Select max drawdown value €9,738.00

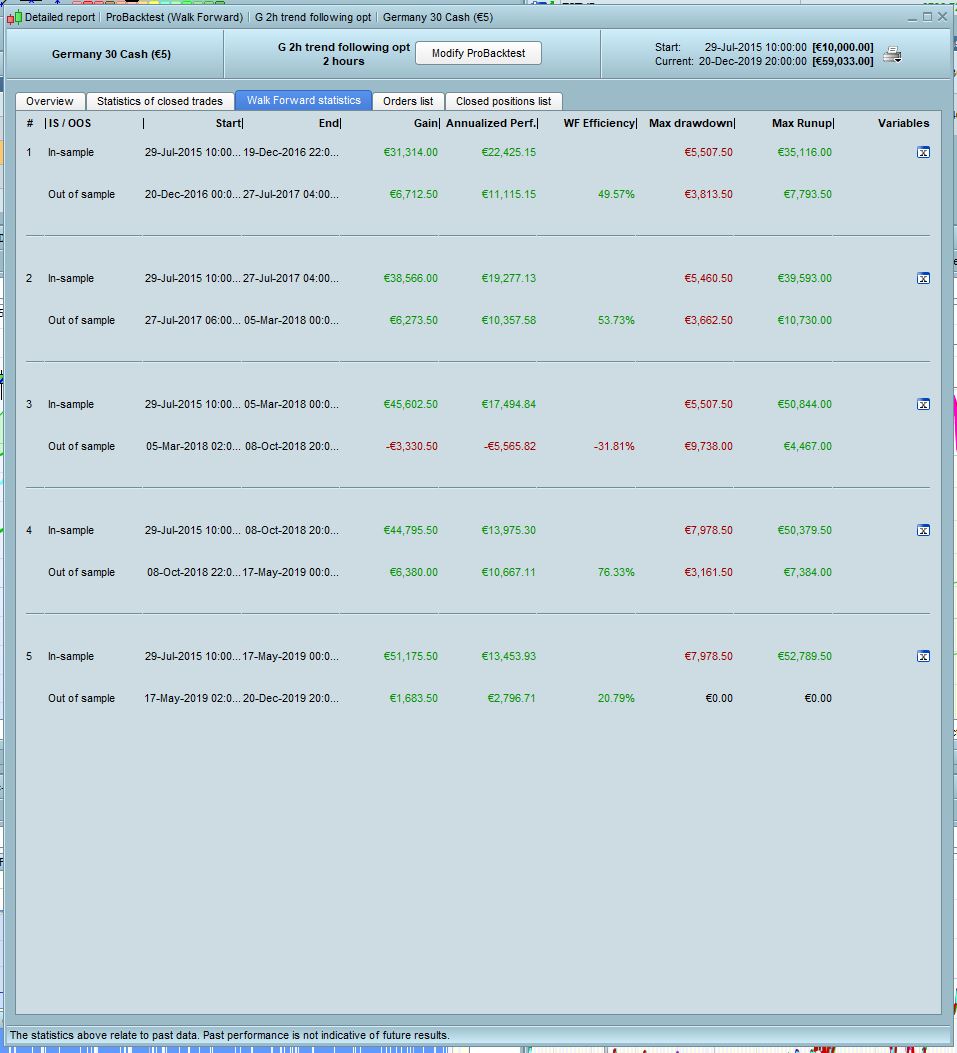pyautogui.click(x=709, y=447)
